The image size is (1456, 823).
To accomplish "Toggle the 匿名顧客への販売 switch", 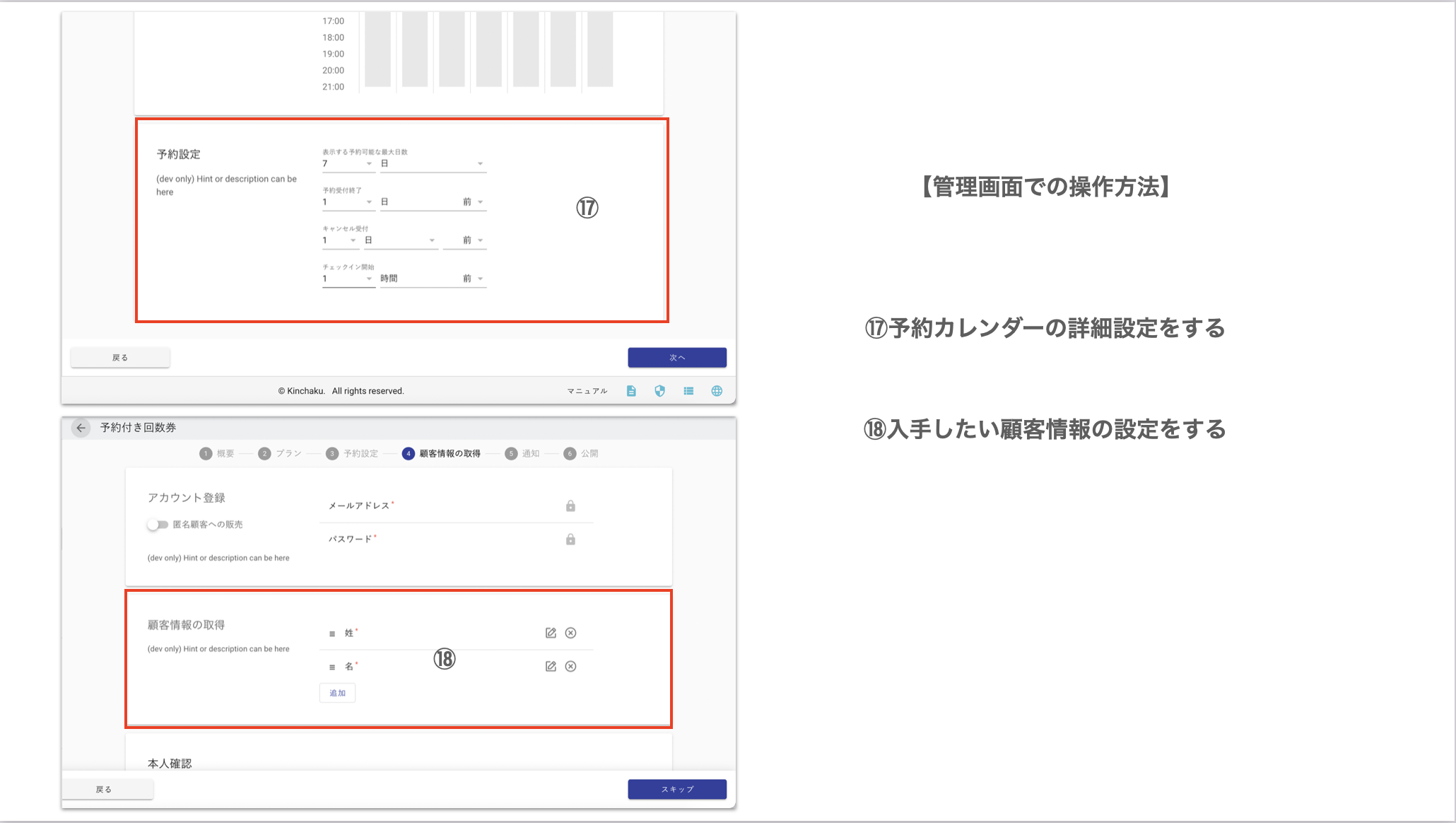I will (157, 525).
